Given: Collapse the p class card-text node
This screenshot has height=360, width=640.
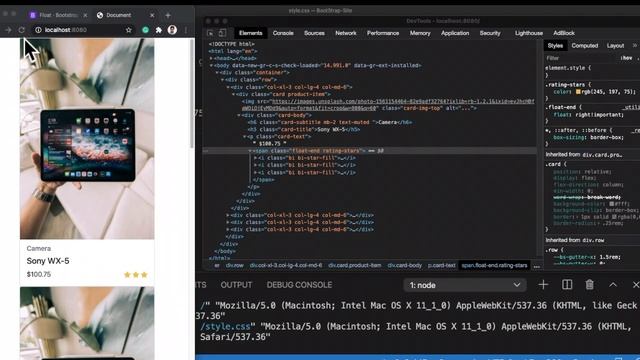Looking at the screenshot, I should click(x=244, y=137).
